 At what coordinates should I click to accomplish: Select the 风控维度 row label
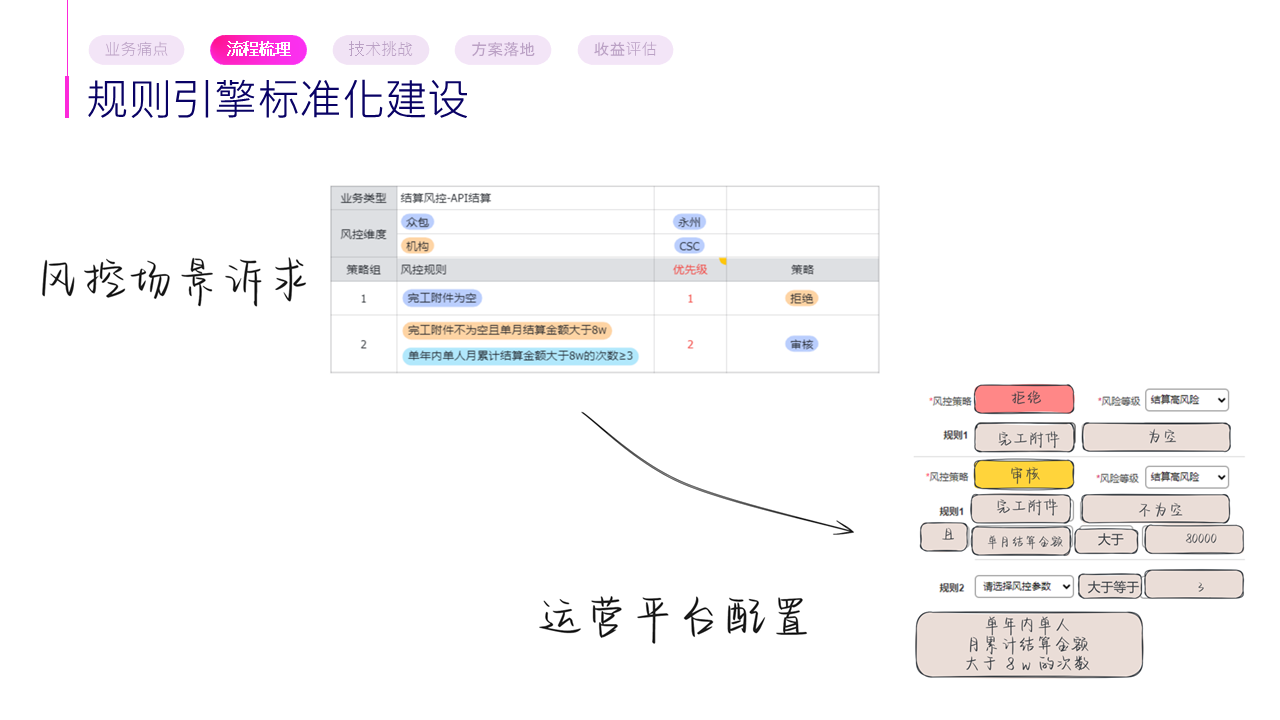[364, 234]
